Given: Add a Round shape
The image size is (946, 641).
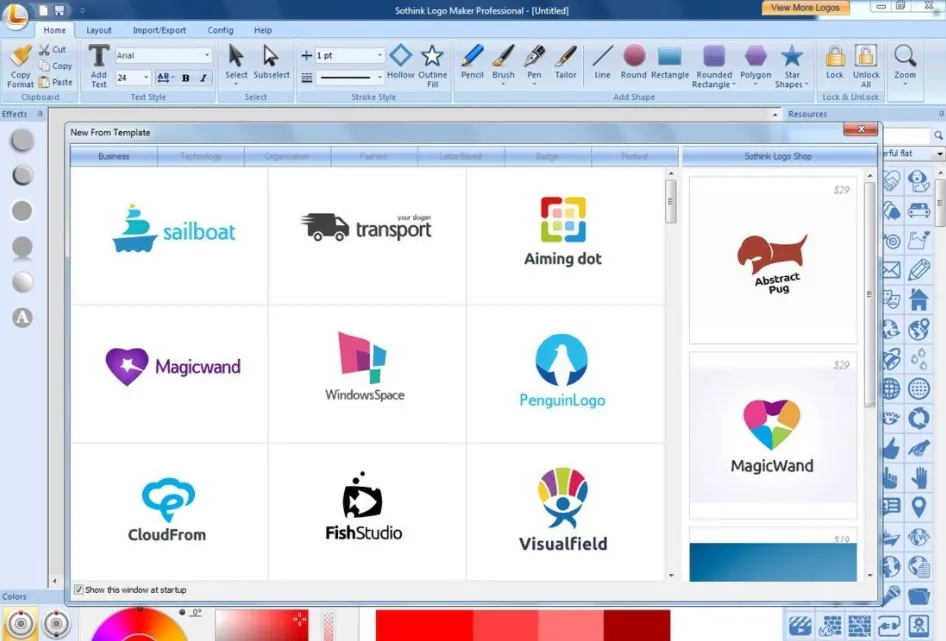Looking at the screenshot, I should 633,62.
